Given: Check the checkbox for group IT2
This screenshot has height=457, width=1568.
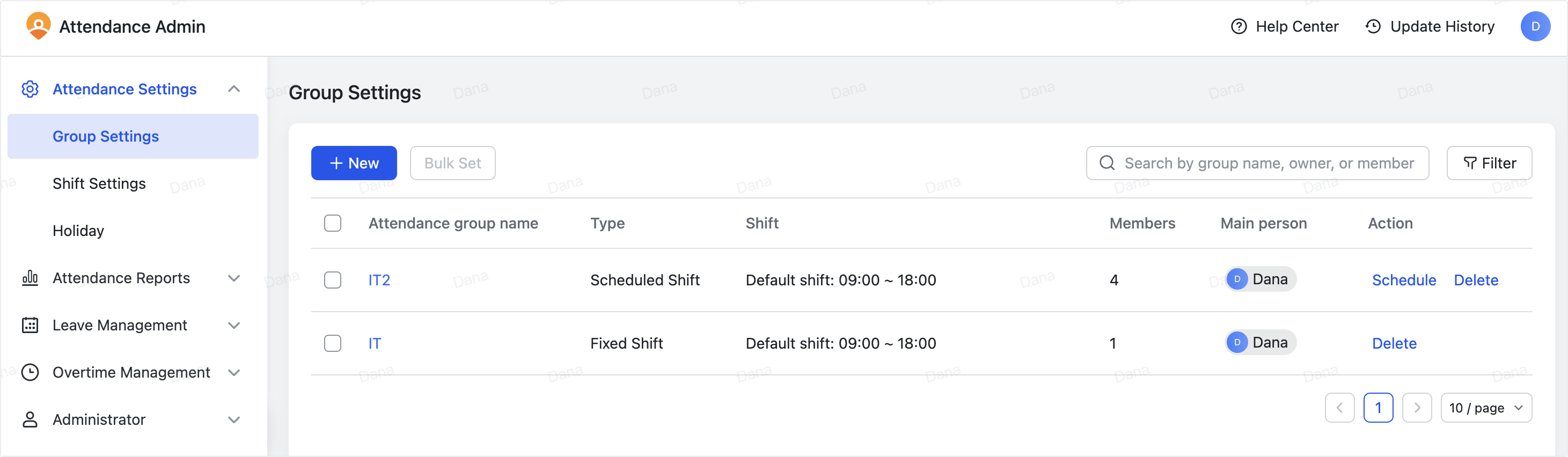Looking at the screenshot, I should [x=333, y=280].
